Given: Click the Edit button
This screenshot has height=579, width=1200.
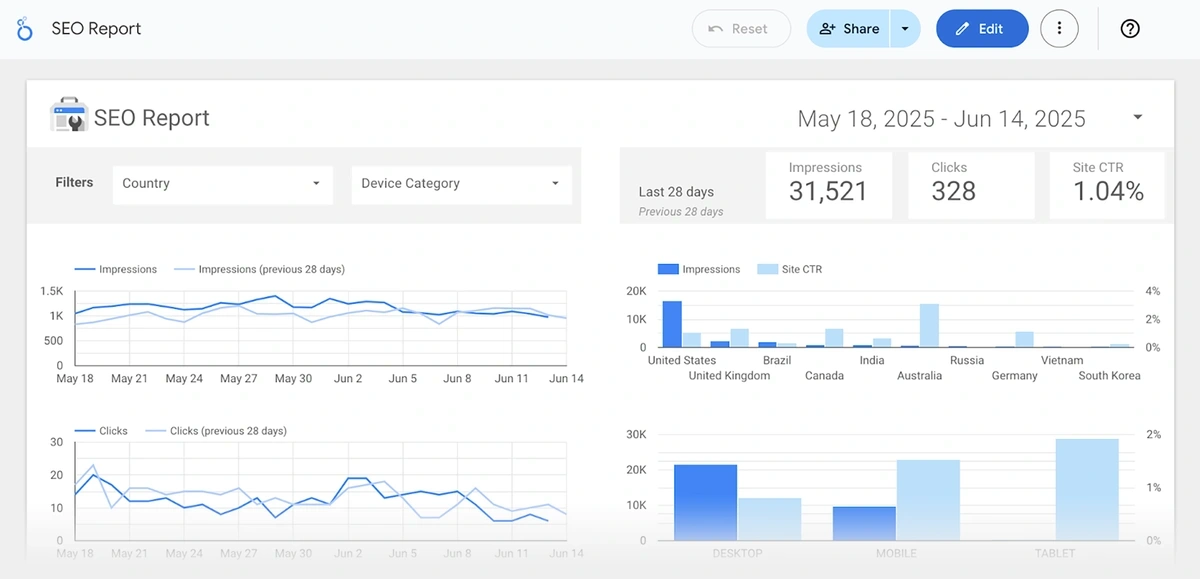Looking at the screenshot, I should click(982, 28).
